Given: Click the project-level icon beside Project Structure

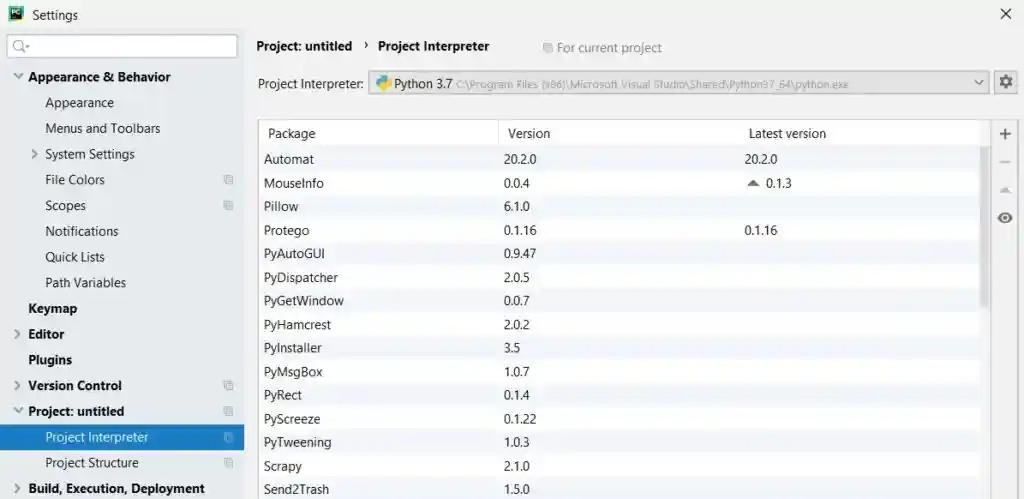Looking at the screenshot, I should click(x=228, y=463).
